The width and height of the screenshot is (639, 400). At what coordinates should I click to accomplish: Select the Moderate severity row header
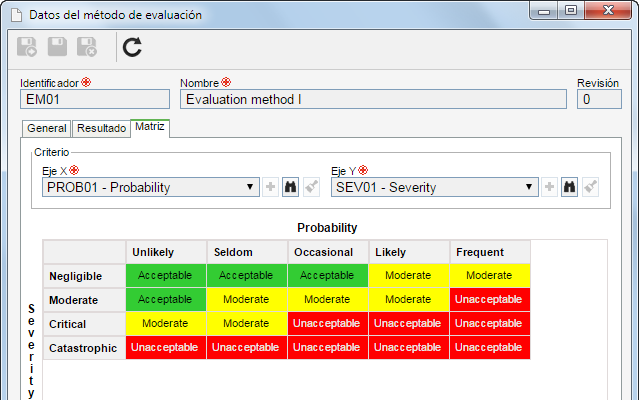pyautogui.click(x=84, y=300)
